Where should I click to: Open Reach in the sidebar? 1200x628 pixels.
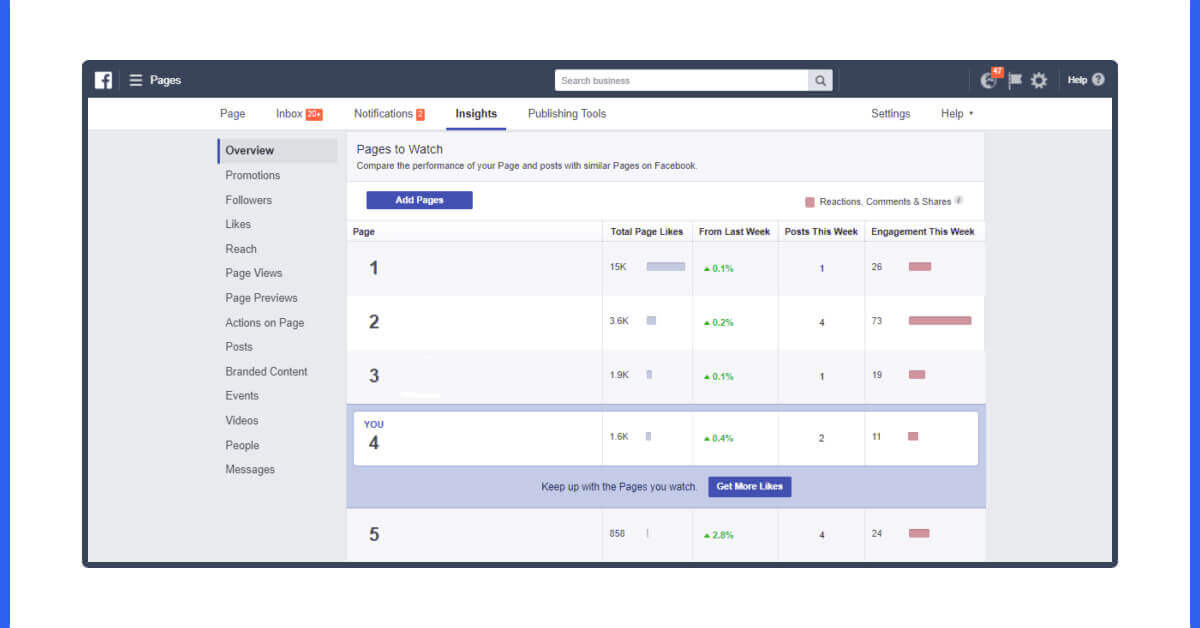[x=241, y=249]
